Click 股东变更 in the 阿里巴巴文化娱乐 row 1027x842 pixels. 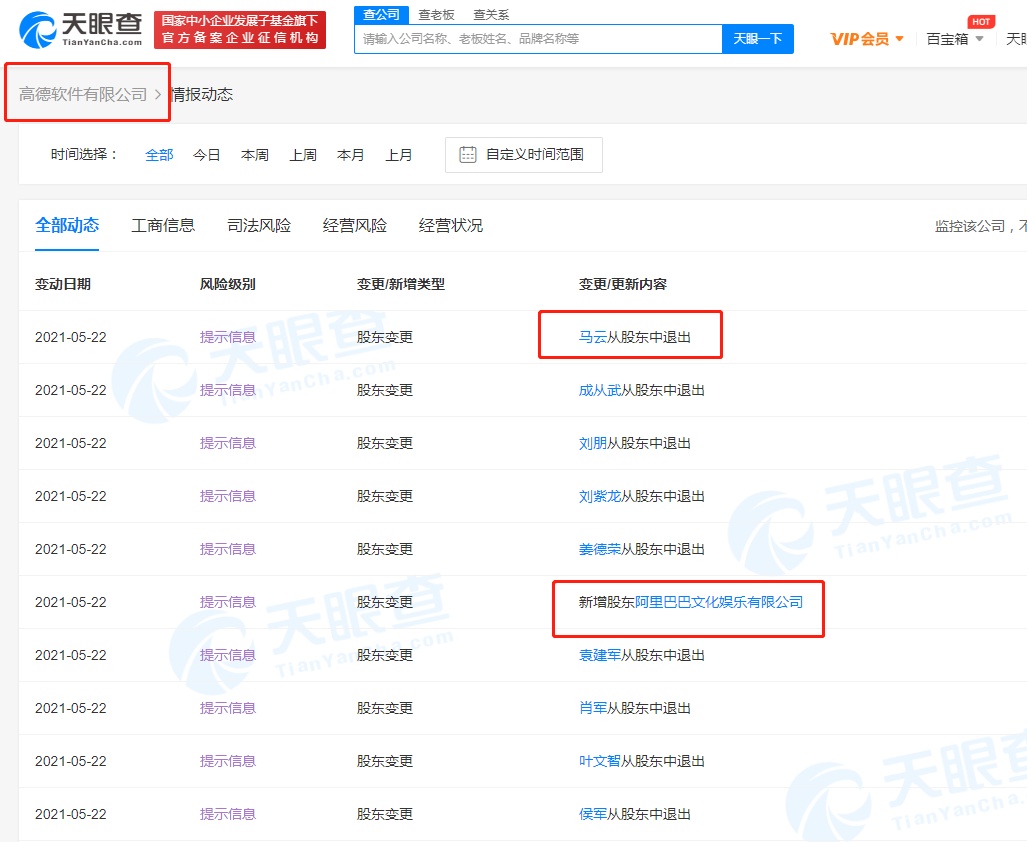coord(385,602)
